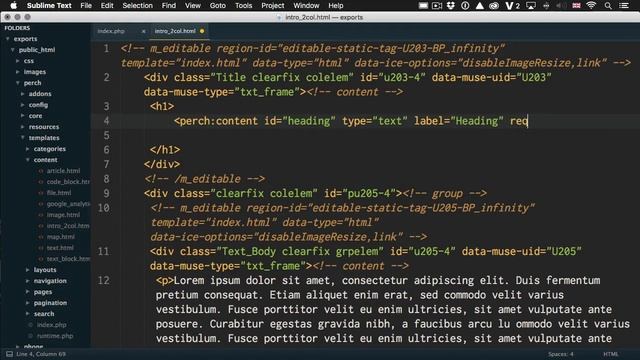Screen dimensions: 640x360
Task: Open the Window menu
Action: pyautogui.click(x=306, y=5)
